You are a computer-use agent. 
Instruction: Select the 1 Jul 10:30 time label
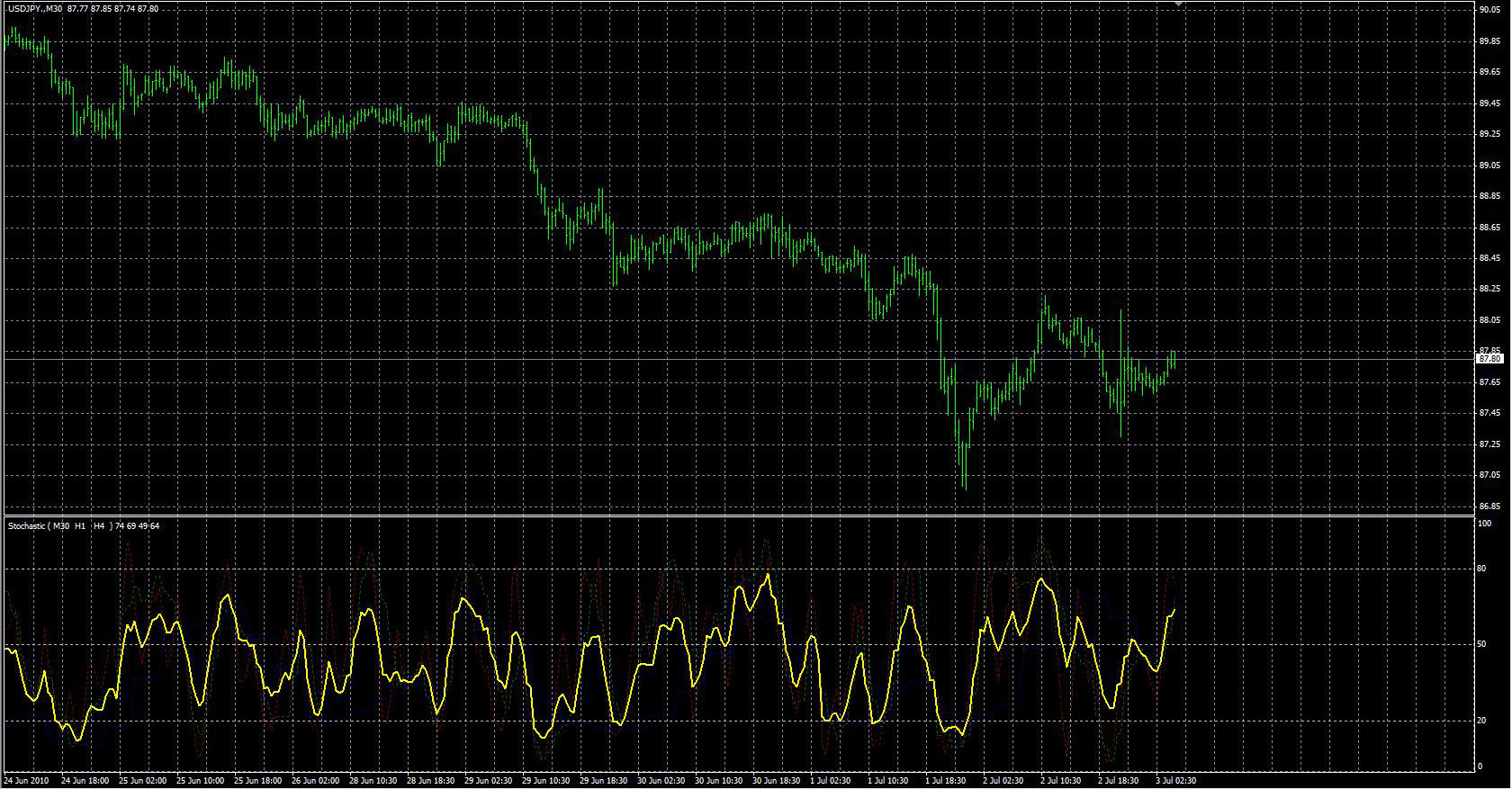tap(888, 781)
